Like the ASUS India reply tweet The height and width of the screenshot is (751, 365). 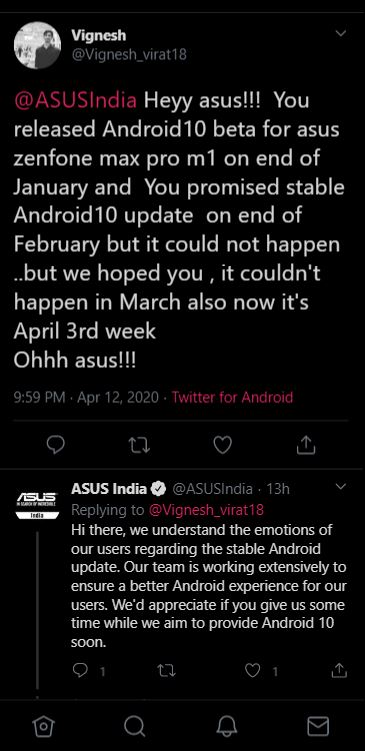(252, 671)
